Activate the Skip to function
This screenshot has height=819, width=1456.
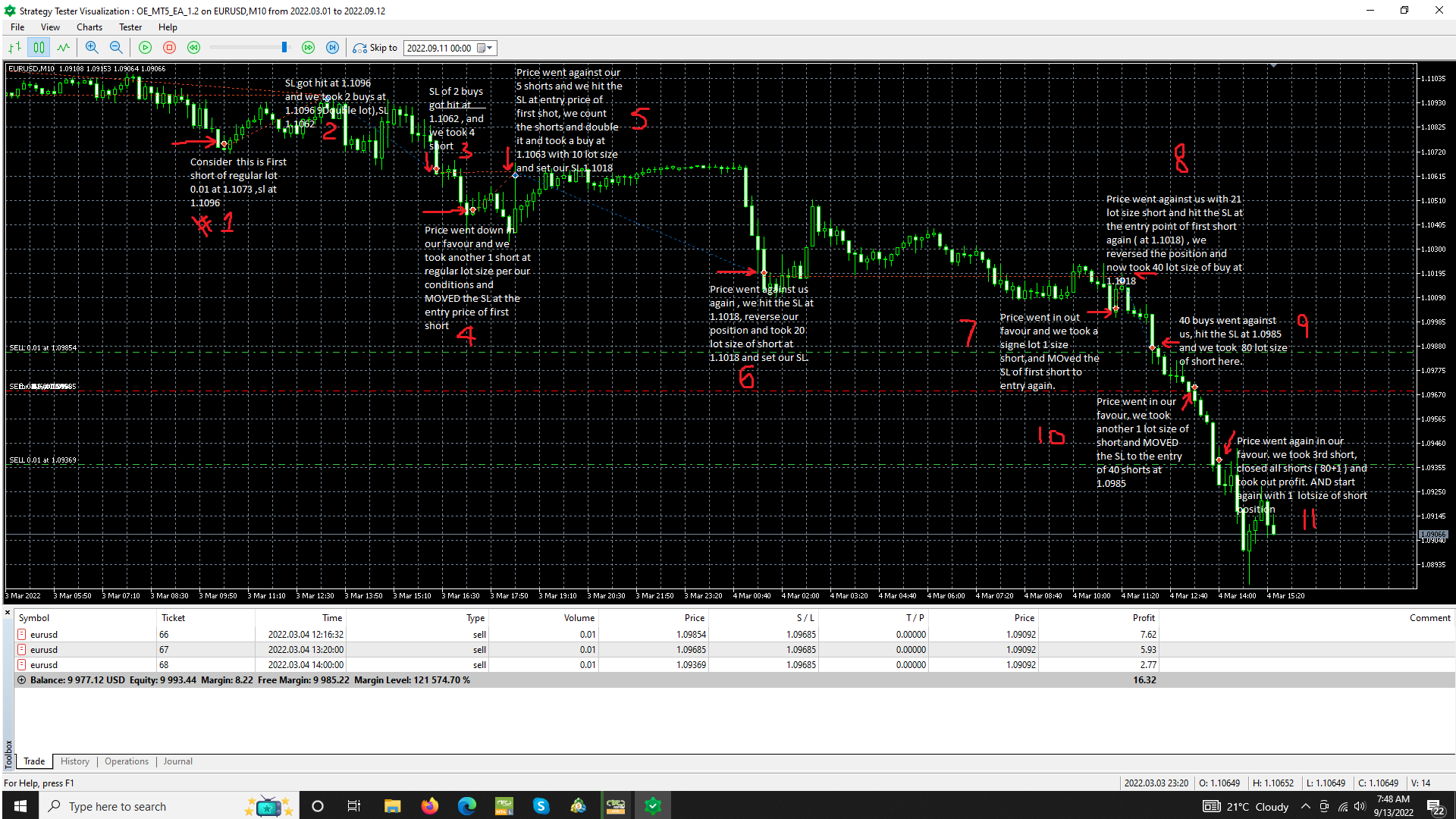tap(375, 48)
